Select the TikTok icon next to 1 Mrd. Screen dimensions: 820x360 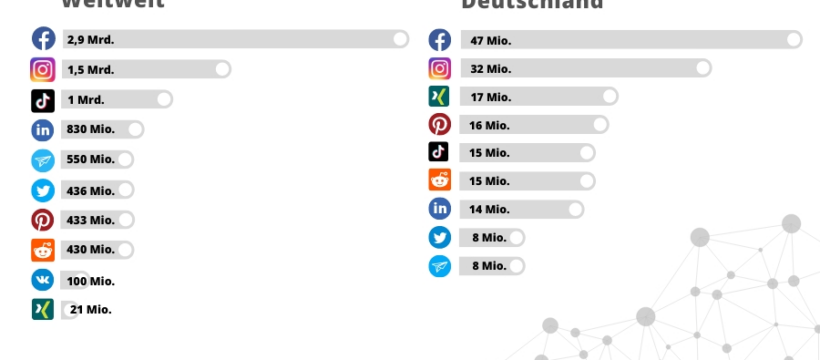[x=43, y=100]
